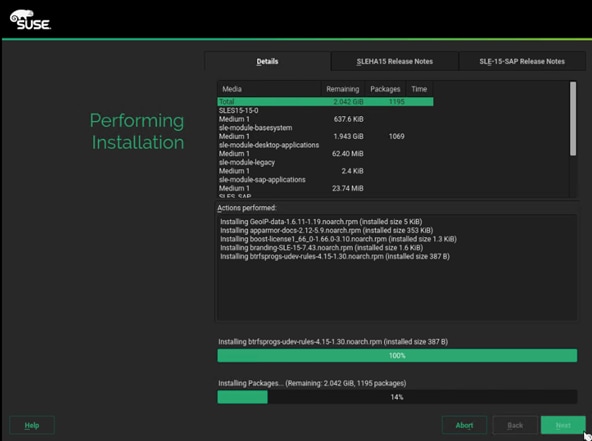This screenshot has width=592, height=441.
Task: Click the 637.6 KiB remaining value
Action: pos(348,119)
